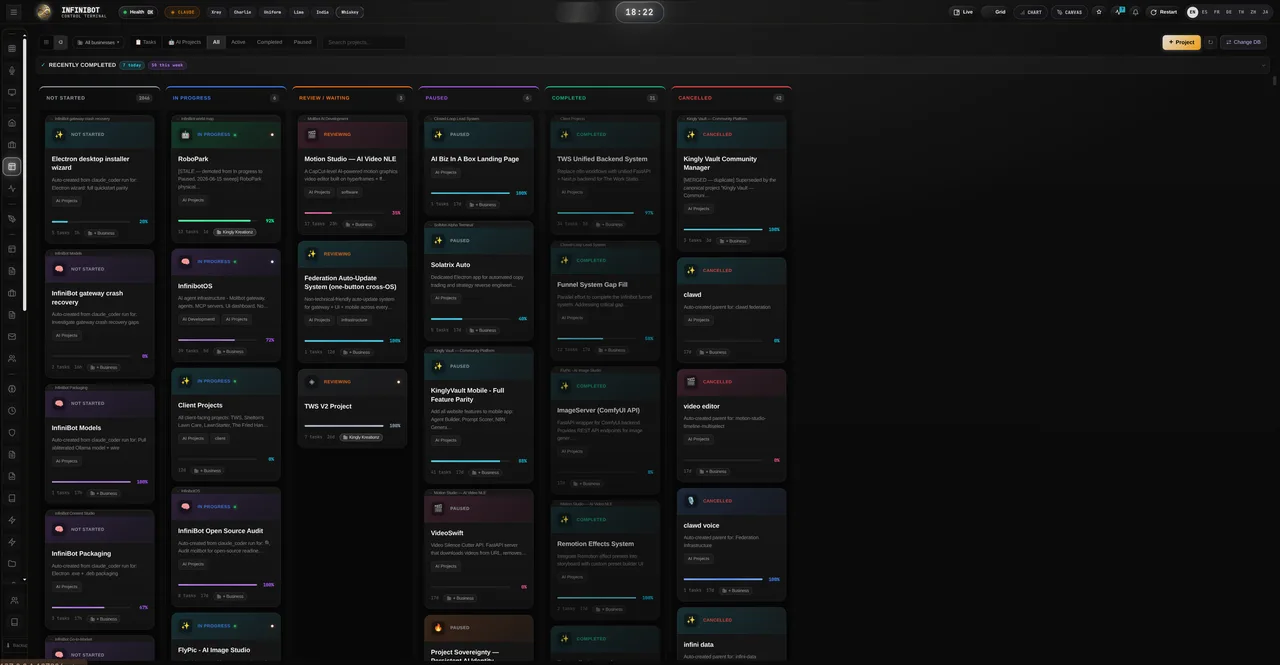Click the Restart button
This screenshot has width=1280, height=665.
[1163, 12]
